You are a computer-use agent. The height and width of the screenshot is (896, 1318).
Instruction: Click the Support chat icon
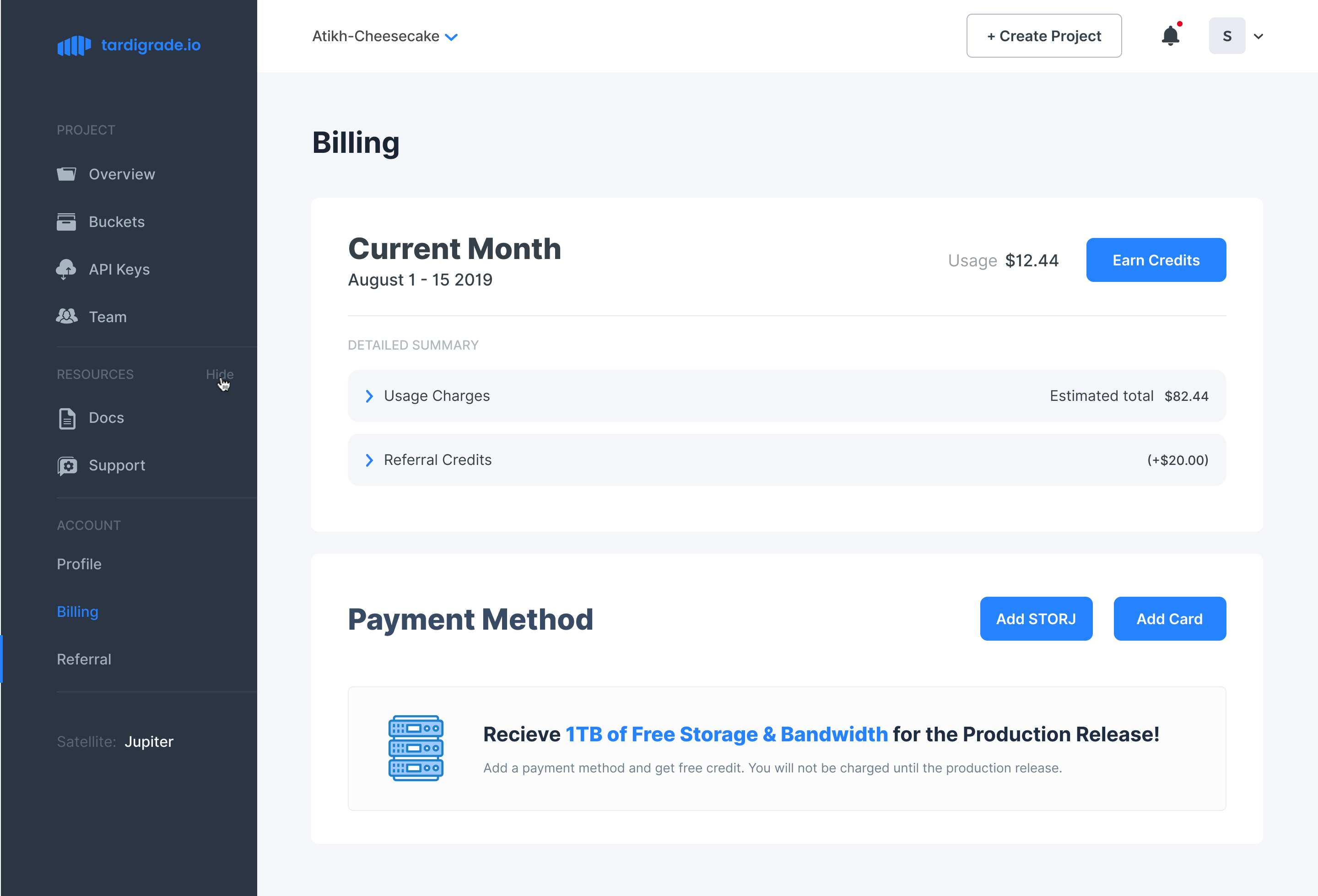click(x=67, y=466)
